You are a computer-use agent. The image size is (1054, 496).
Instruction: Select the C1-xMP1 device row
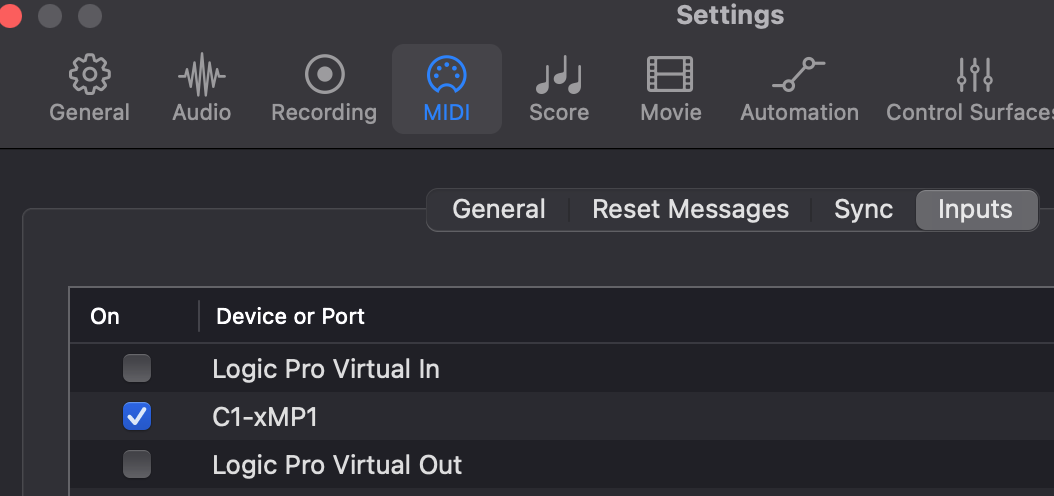562,417
